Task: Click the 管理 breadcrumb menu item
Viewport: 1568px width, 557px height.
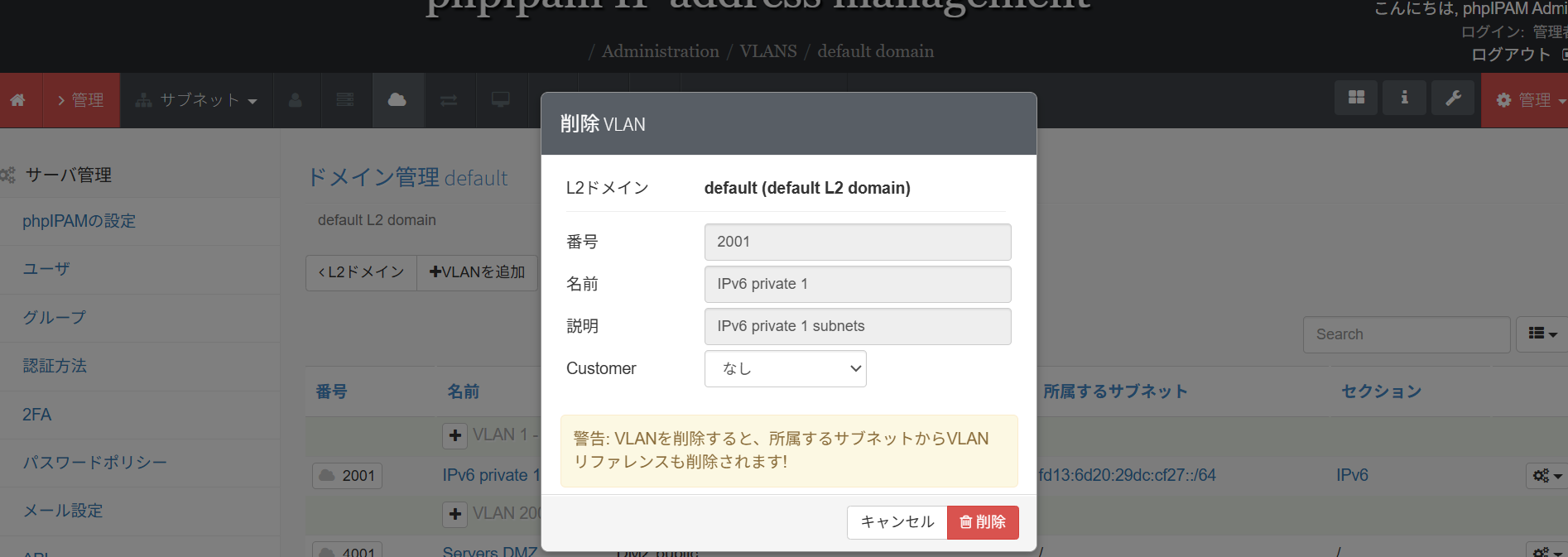Action: tap(81, 100)
